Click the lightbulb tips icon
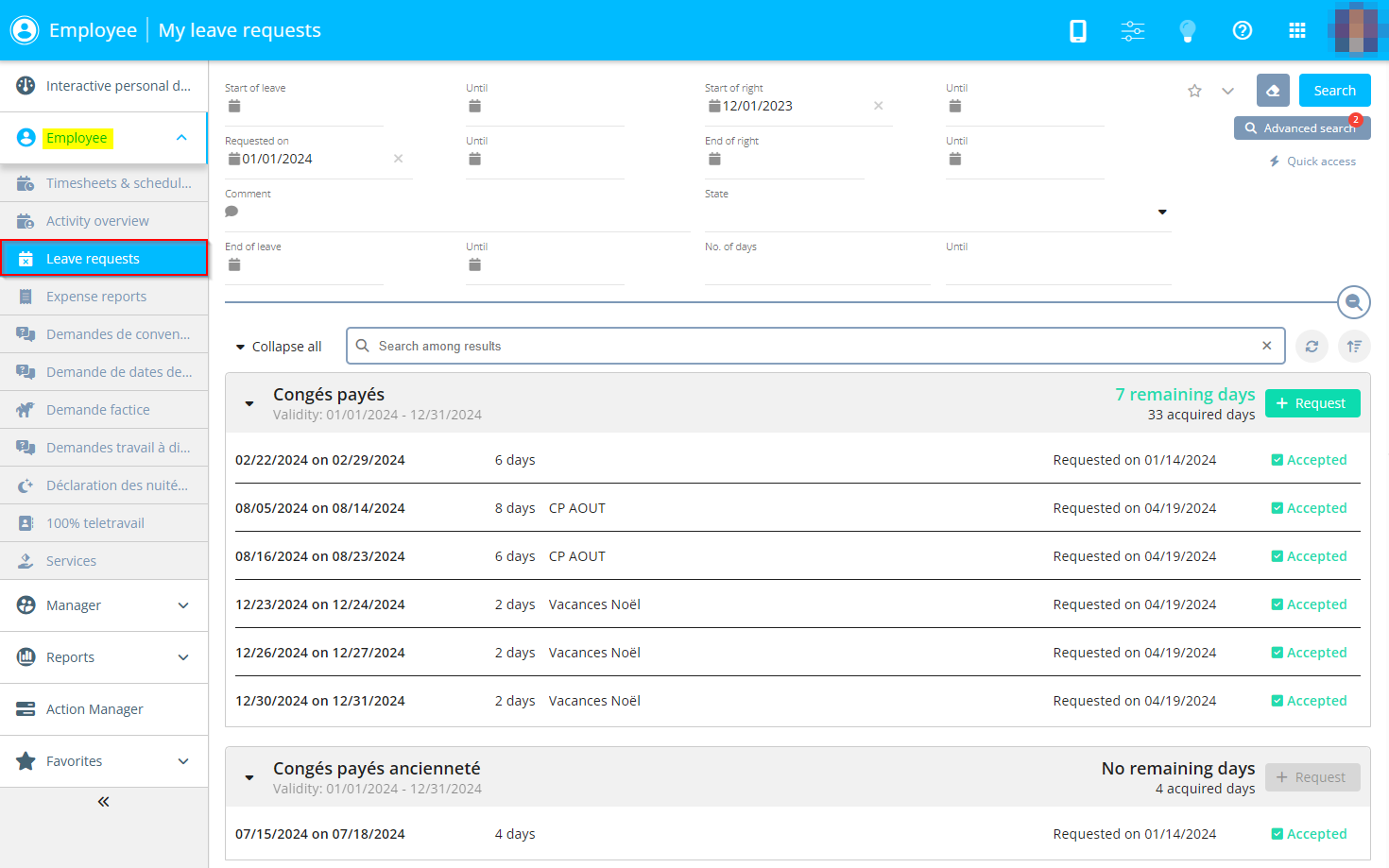 coord(1188,31)
